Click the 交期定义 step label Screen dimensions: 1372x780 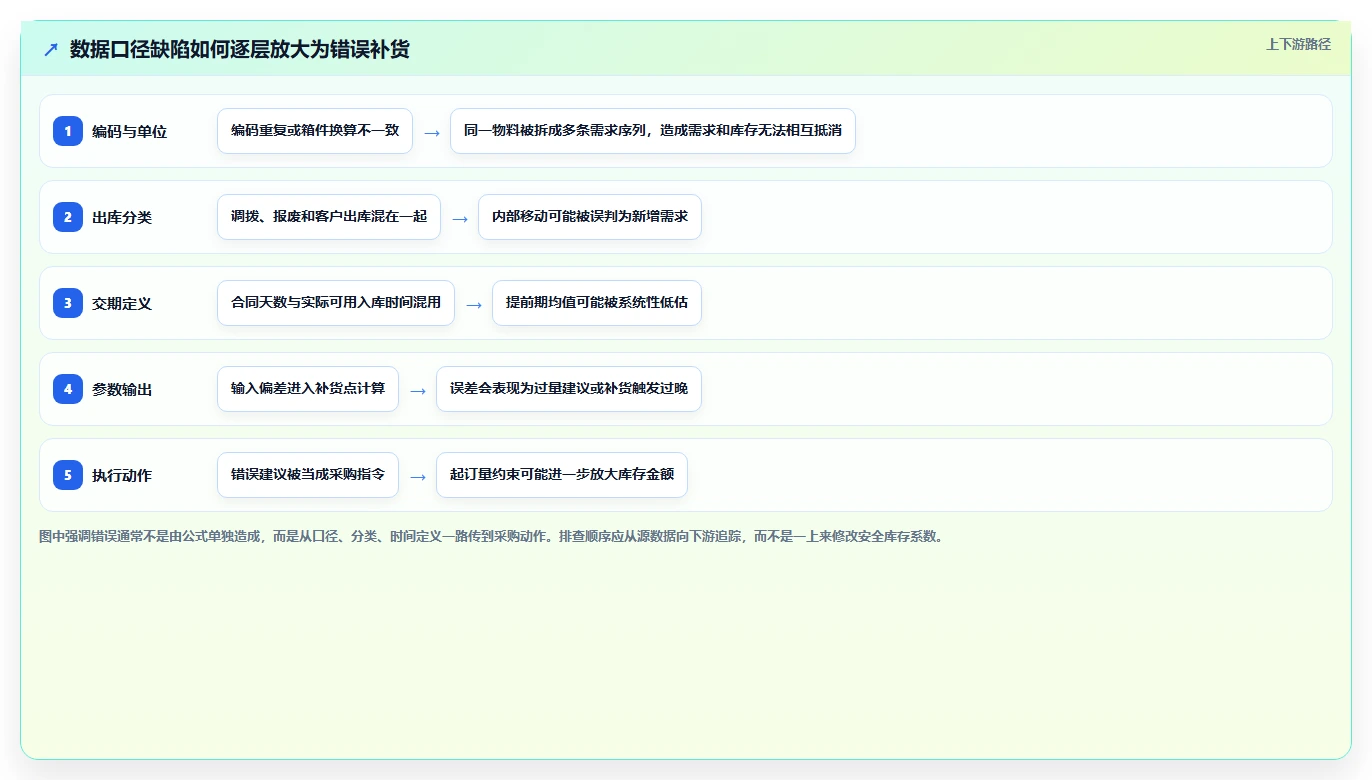(x=122, y=303)
